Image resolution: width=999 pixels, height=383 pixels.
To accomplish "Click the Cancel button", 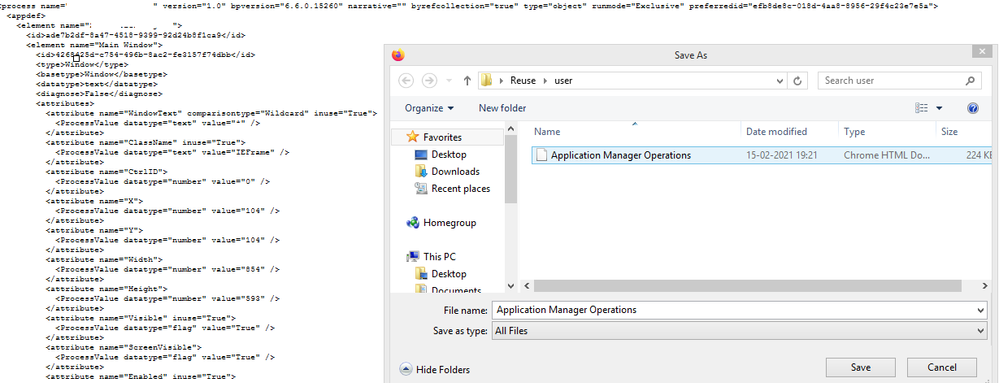I will click(942, 368).
